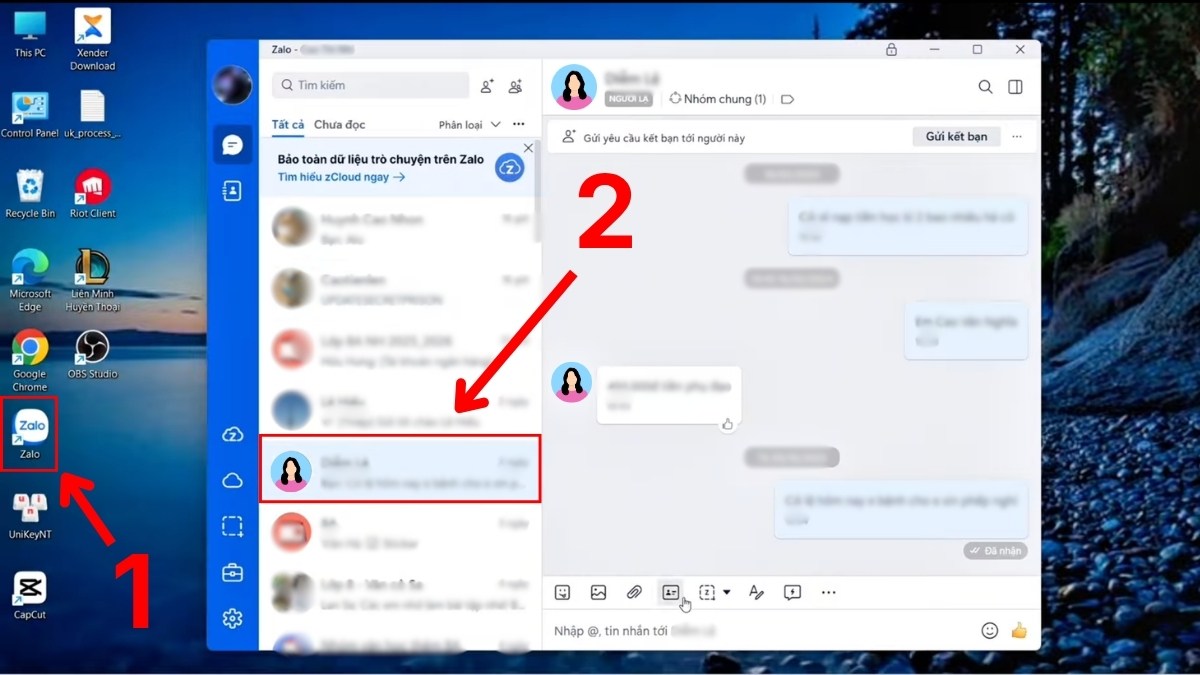
Task: Open quick message lightning icon
Action: click(x=792, y=592)
